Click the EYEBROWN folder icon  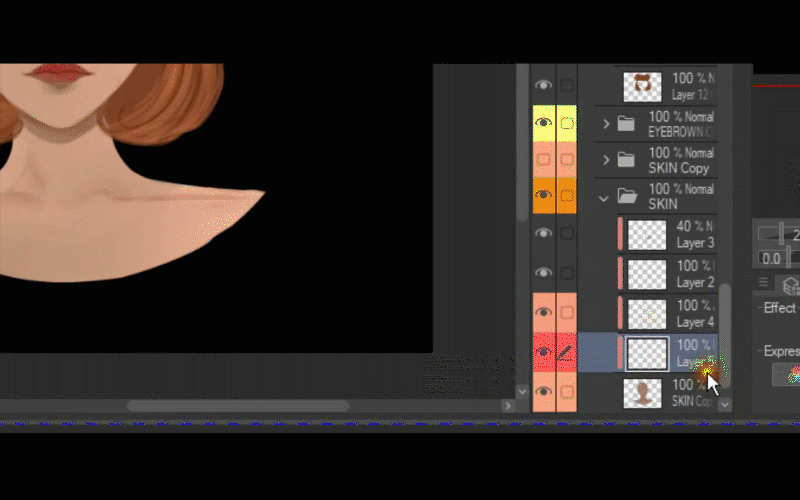click(626, 123)
